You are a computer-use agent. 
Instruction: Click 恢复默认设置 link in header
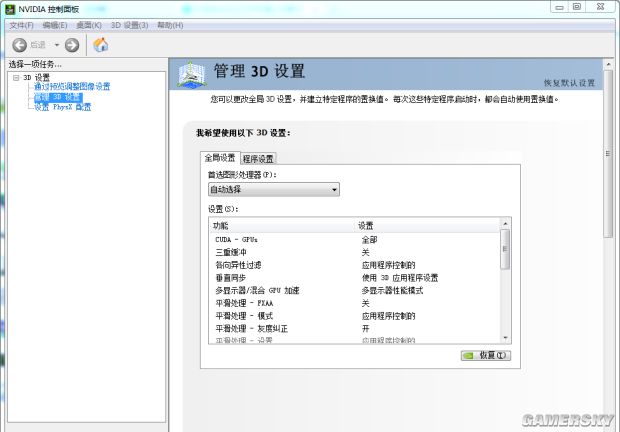pyautogui.click(x=569, y=83)
